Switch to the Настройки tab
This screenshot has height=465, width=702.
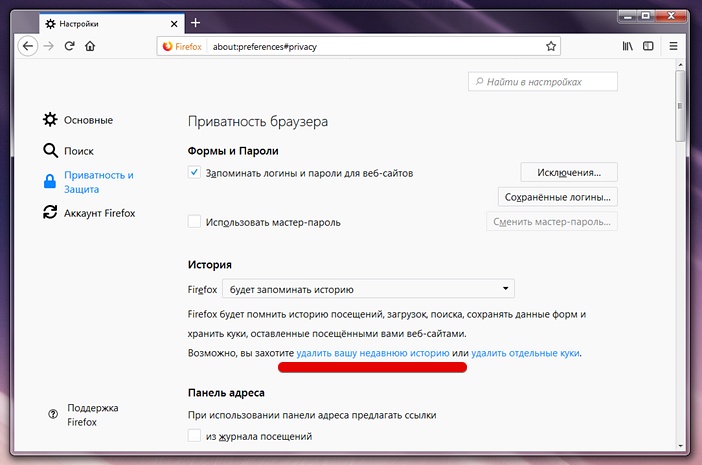tap(112, 23)
